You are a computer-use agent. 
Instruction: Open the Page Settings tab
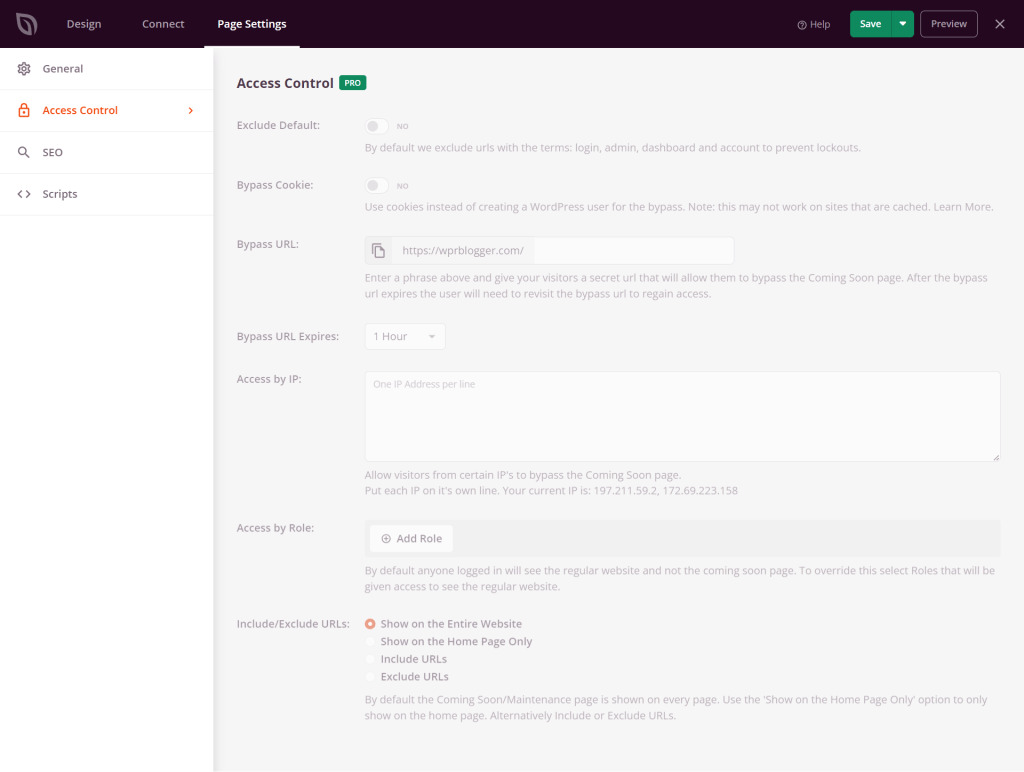pyautogui.click(x=252, y=24)
